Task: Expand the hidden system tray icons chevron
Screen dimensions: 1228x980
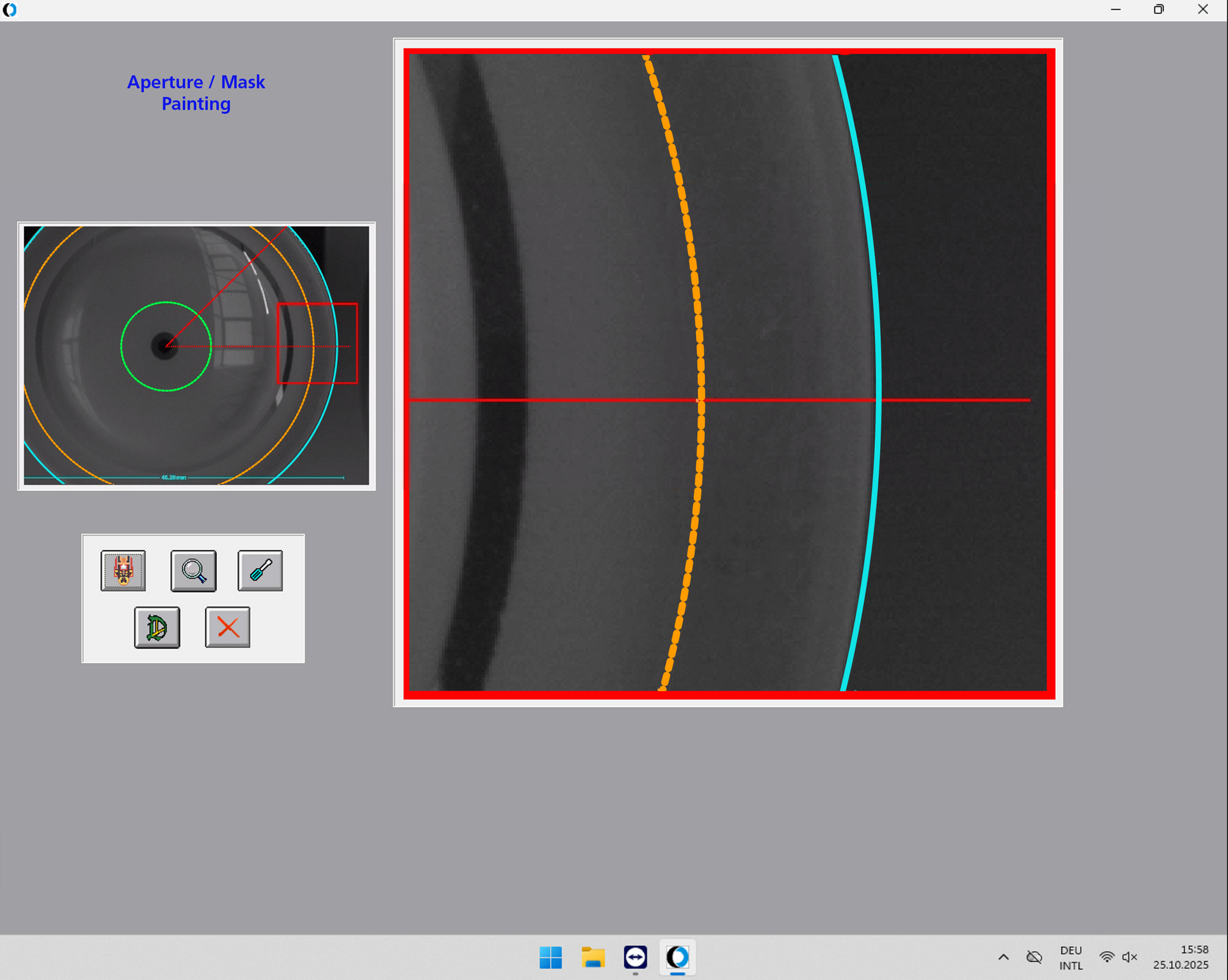Action: coord(1004,957)
